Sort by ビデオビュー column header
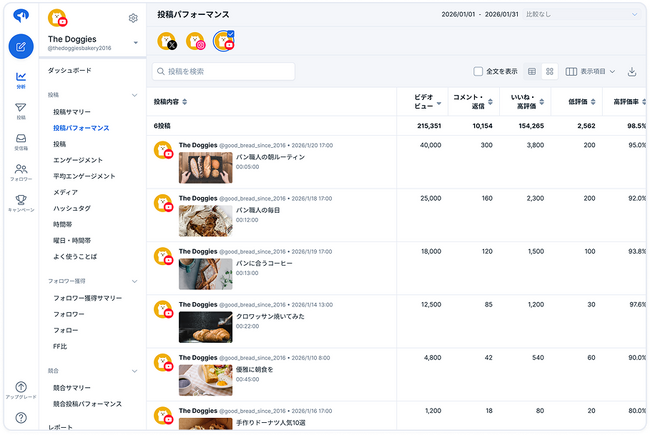Screen dimensions: 650x436 [x=426, y=101]
